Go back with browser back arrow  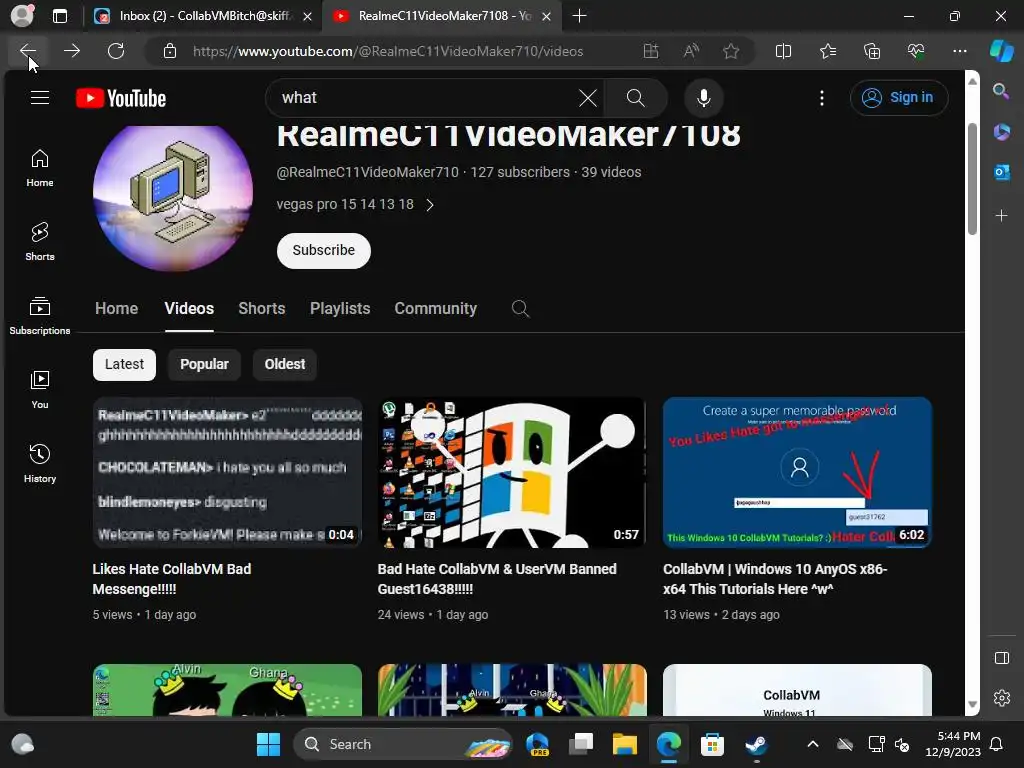pos(27,51)
